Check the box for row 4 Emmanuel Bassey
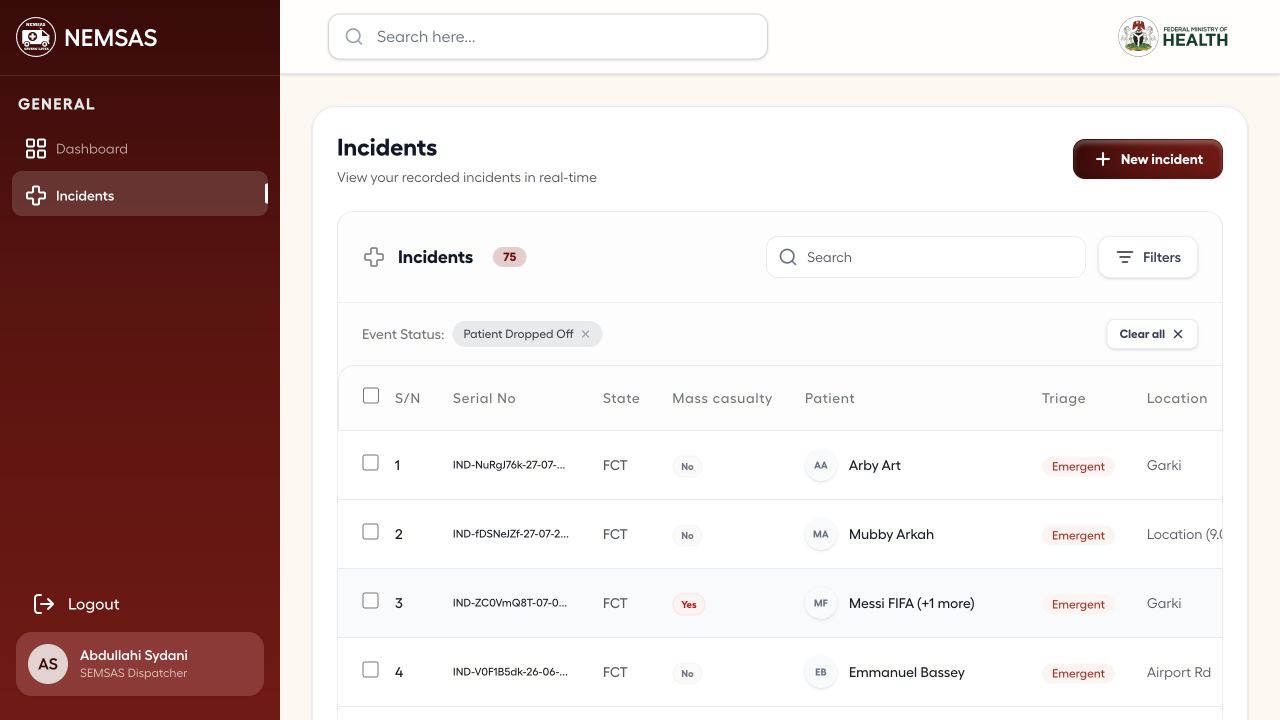Screen dimensions: 1280x720 click(371, 670)
